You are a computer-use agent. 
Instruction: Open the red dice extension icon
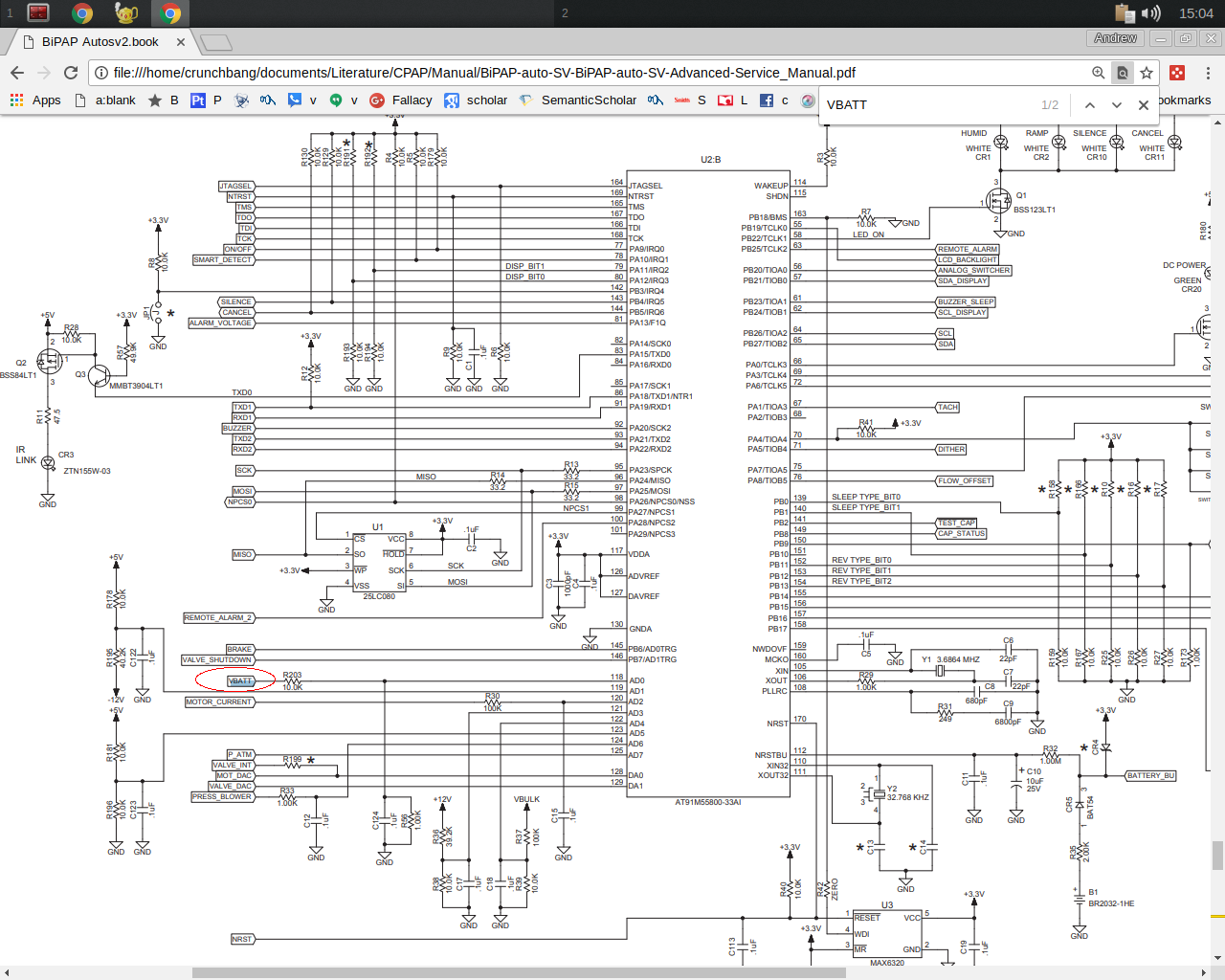1177,73
